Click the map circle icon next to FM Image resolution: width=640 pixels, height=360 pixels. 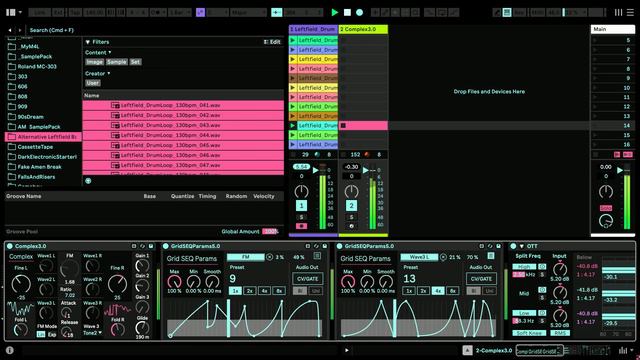pos(269,257)
